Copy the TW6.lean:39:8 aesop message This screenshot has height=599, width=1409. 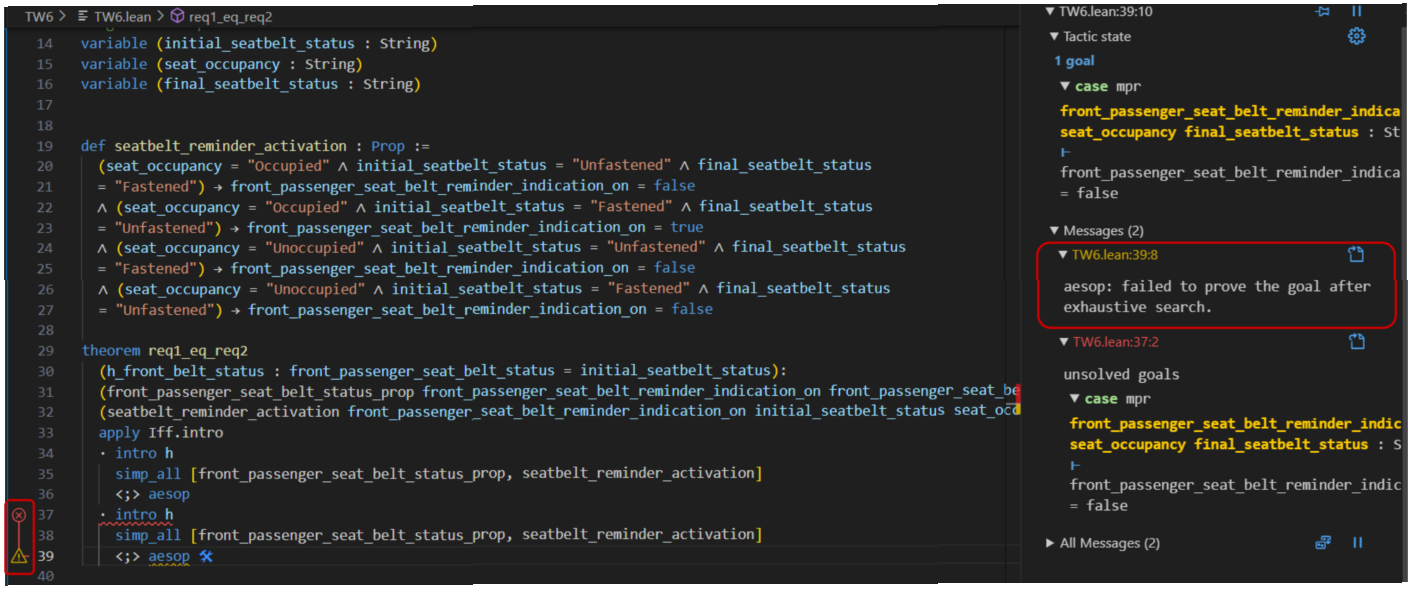pyautogui.click(x=1356, y=255)
